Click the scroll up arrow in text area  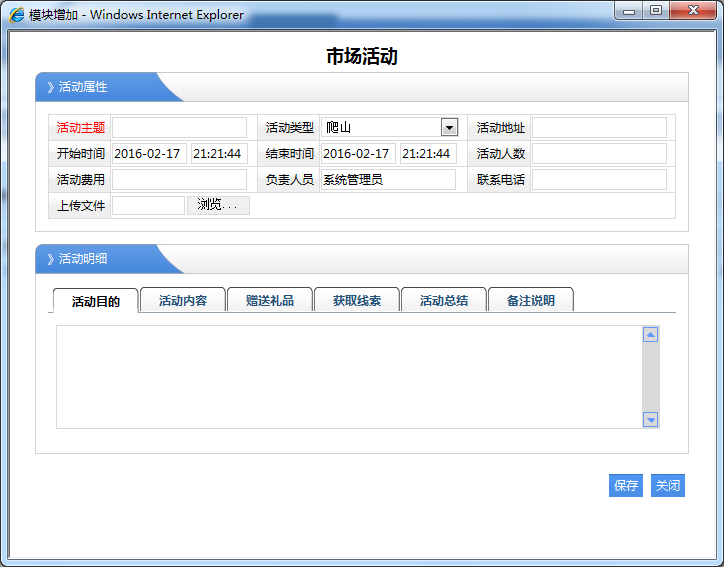(x=650, y=335)
